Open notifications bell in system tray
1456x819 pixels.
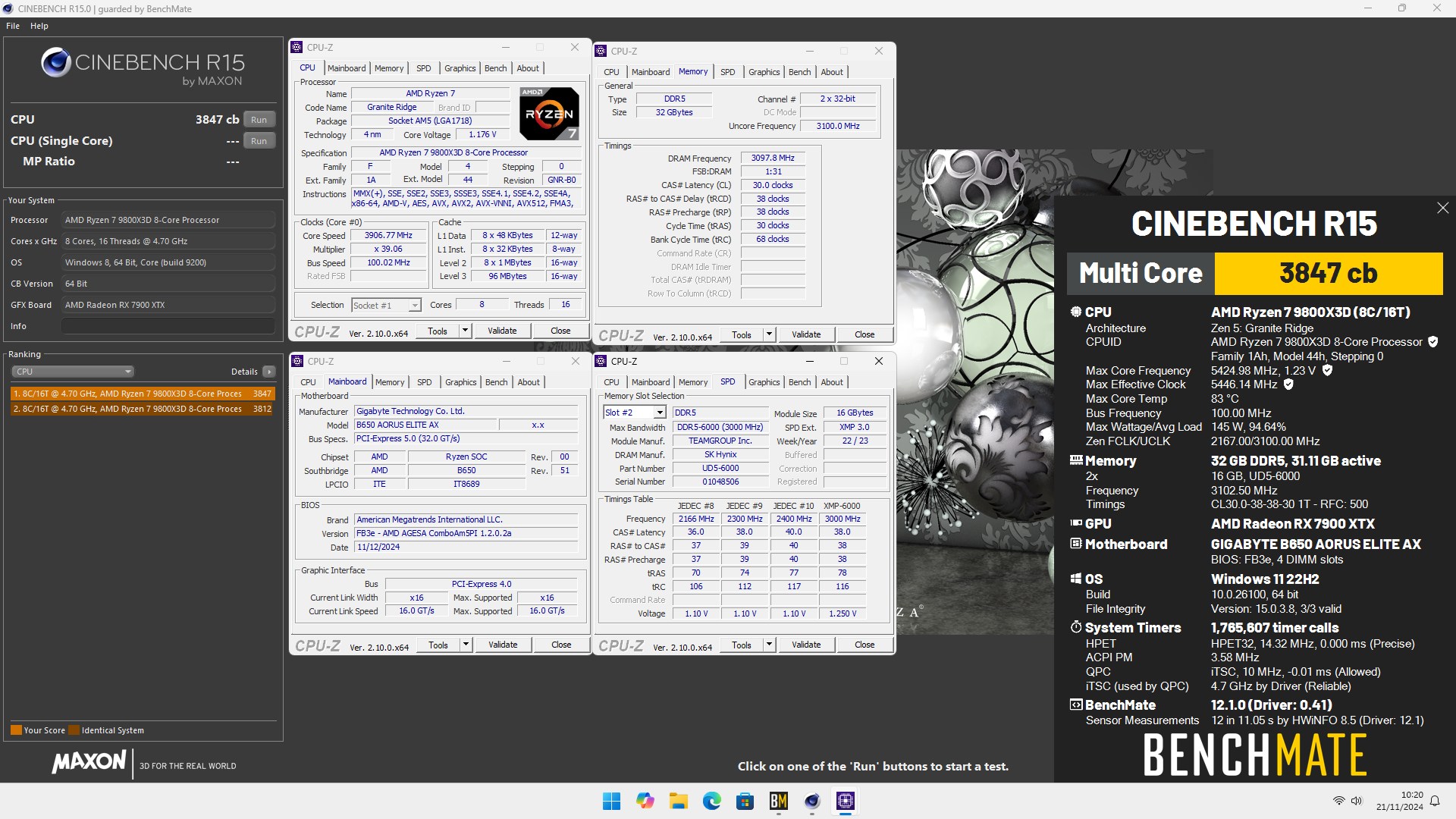1435,801
